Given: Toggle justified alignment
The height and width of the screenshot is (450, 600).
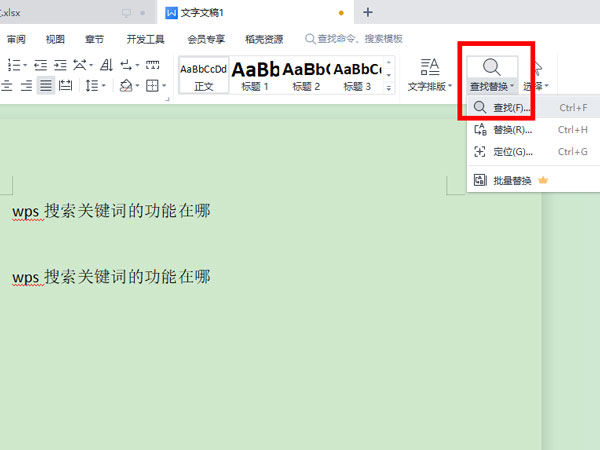Looking at the screenshot, I should click(x=46, y=85).
